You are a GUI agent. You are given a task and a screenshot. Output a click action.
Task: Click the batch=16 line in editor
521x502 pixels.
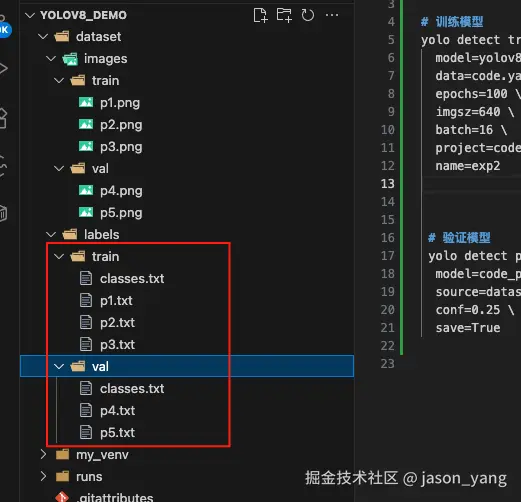click(x=471, y=130)
